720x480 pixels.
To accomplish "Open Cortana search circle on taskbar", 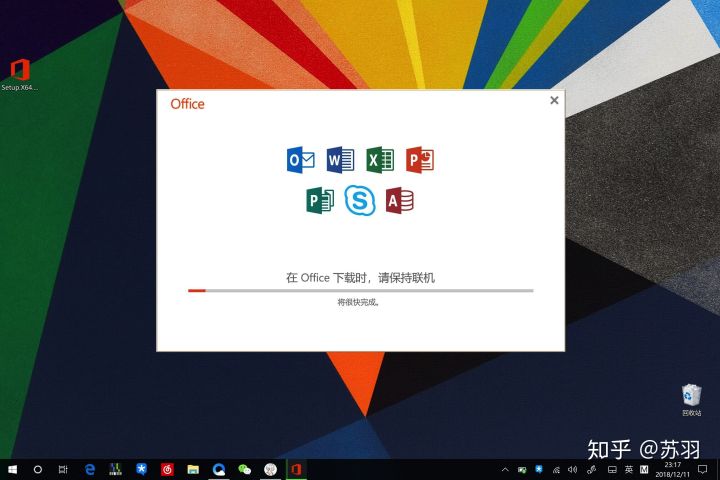I will pos(38,469).
